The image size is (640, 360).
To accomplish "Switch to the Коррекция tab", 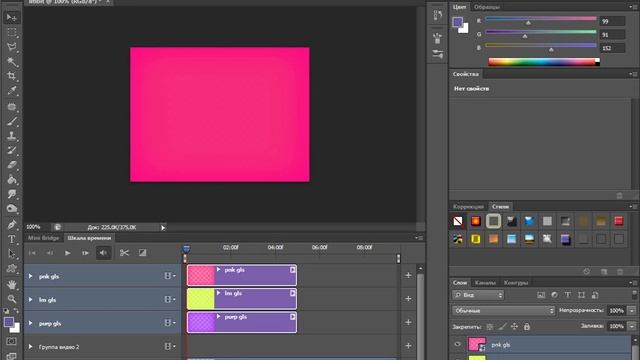I will point(468,207).
